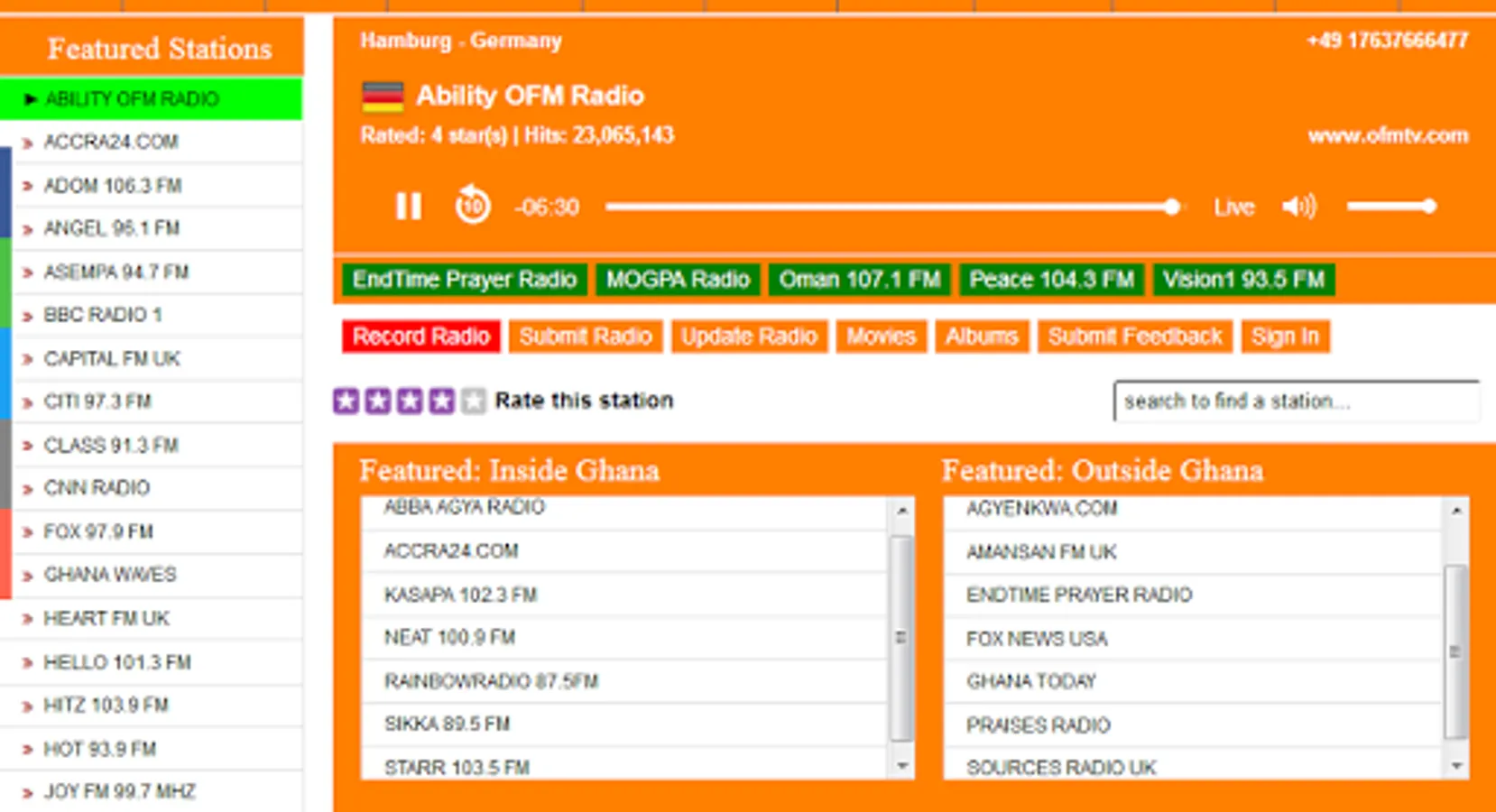This screenshot has height=812, width=1496.
Task: Play HELLO 101.3 FM station
Action: [x=152, y=661]
